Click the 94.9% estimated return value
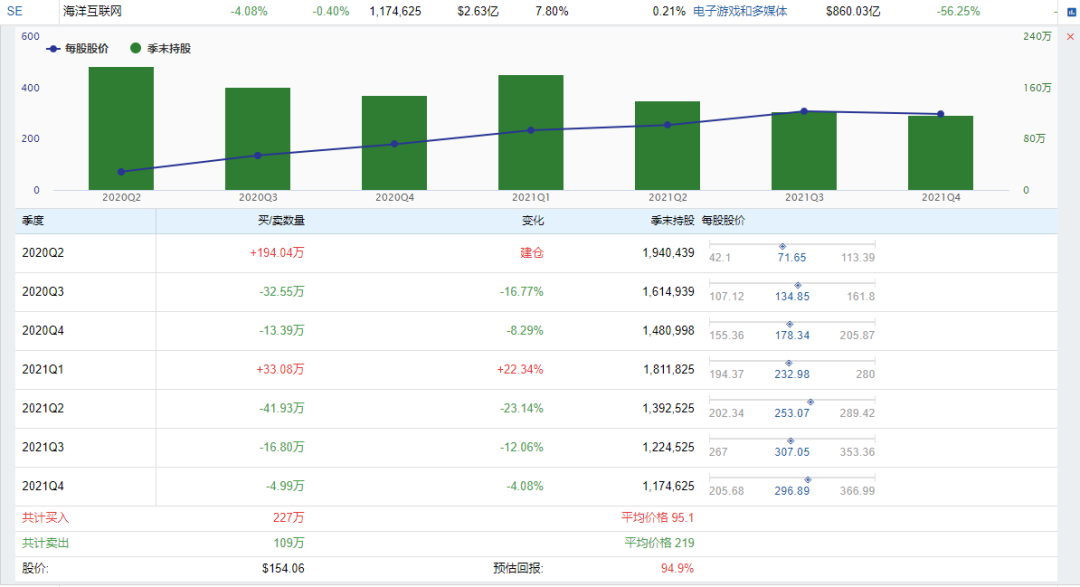This screenshot has height=587, width=1080. tap(677, 568)
